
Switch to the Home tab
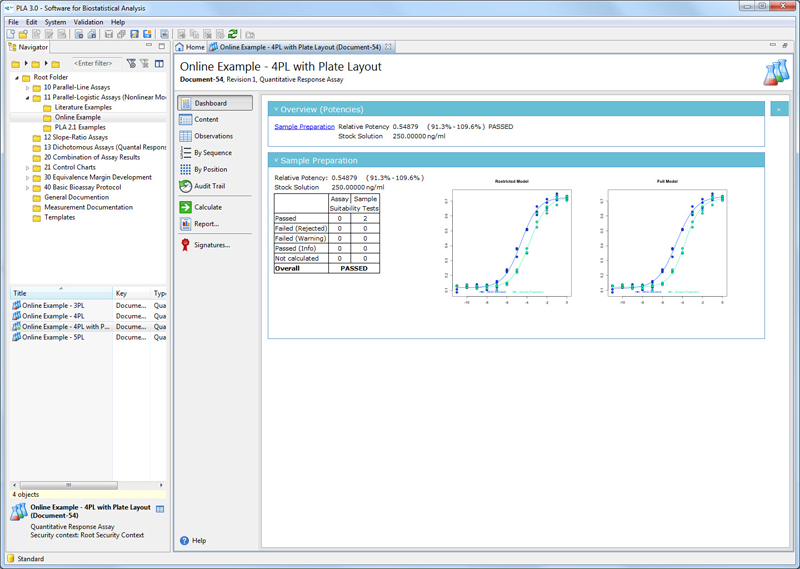(x=190, y=47)
